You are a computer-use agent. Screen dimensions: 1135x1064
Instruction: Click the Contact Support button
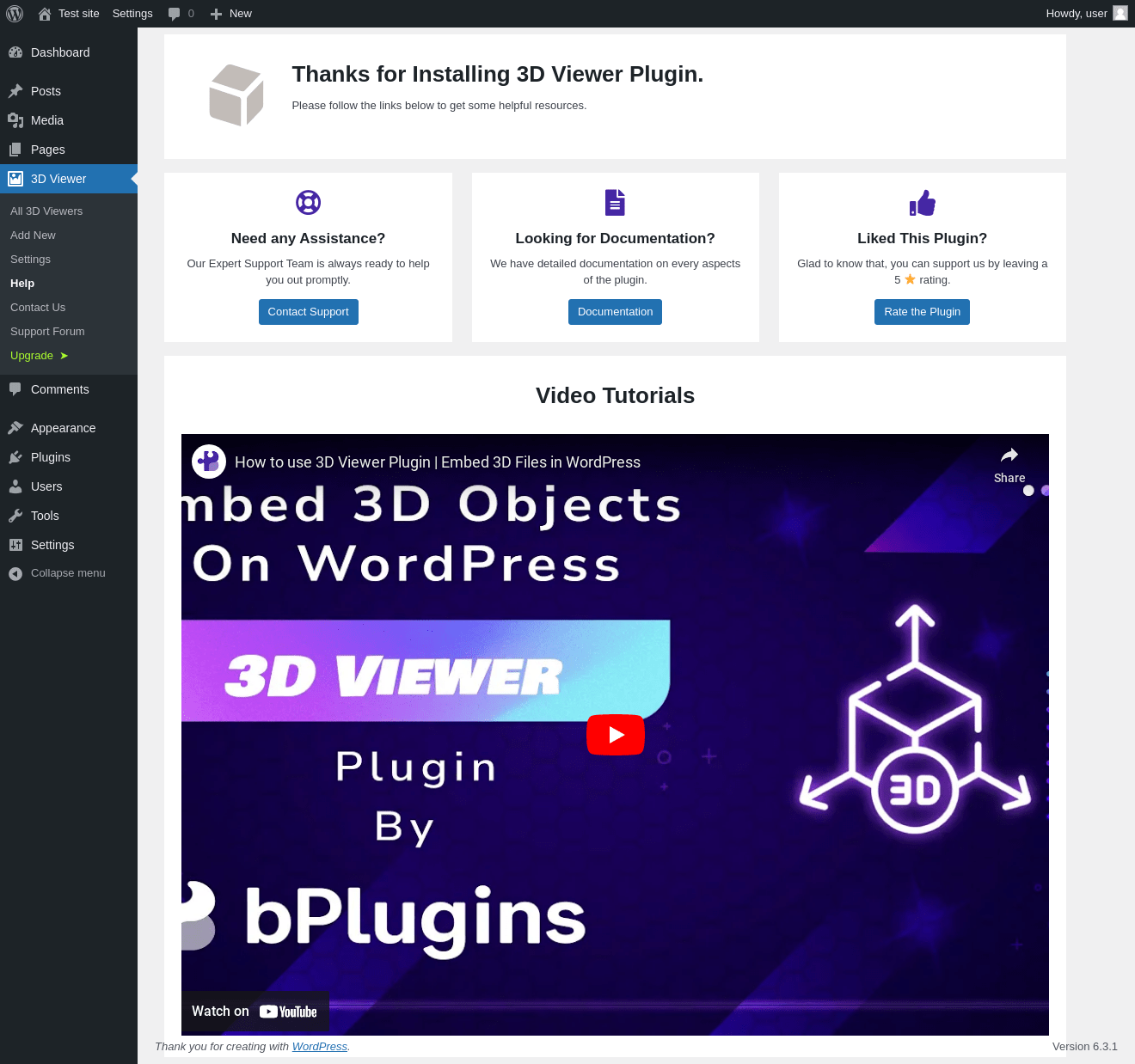[308, 312]
